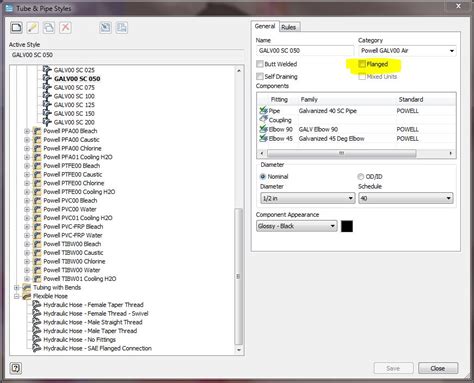Toggle the Mixed Units checkbox
474x383 pixels.
tap(362, 77)
